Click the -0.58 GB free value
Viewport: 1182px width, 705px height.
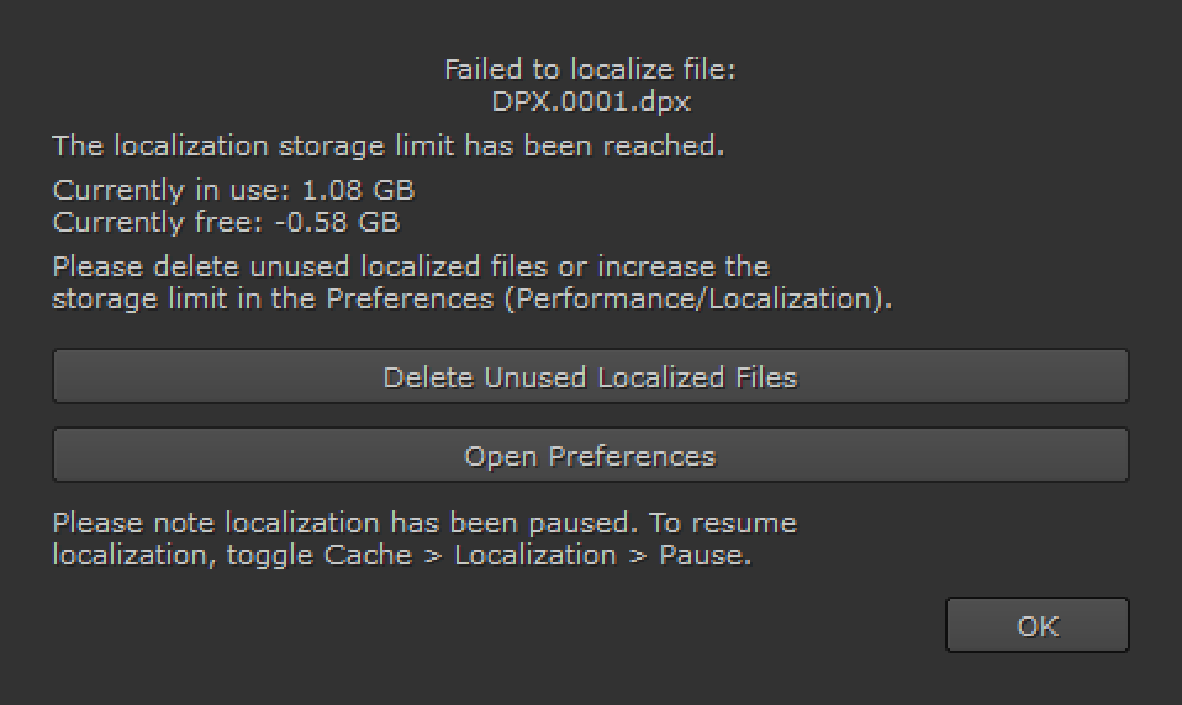[x=337, y=222]
